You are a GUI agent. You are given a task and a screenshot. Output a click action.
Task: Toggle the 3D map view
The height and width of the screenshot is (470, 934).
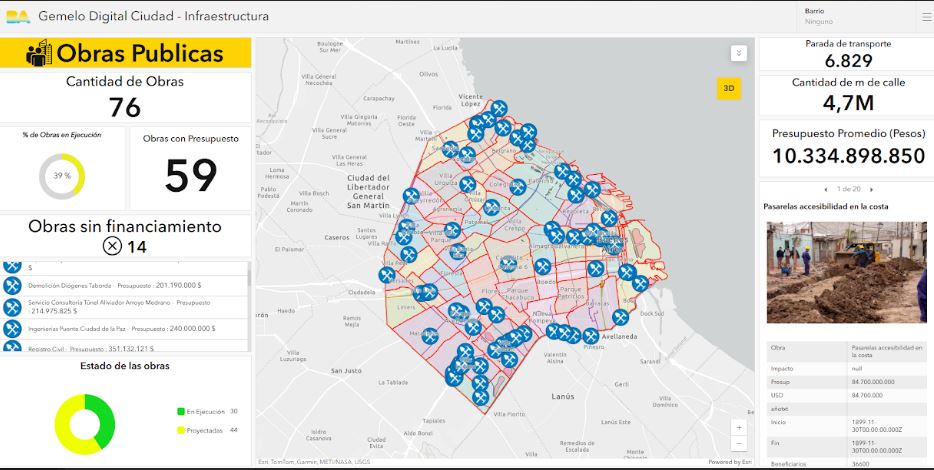point(729,88)
